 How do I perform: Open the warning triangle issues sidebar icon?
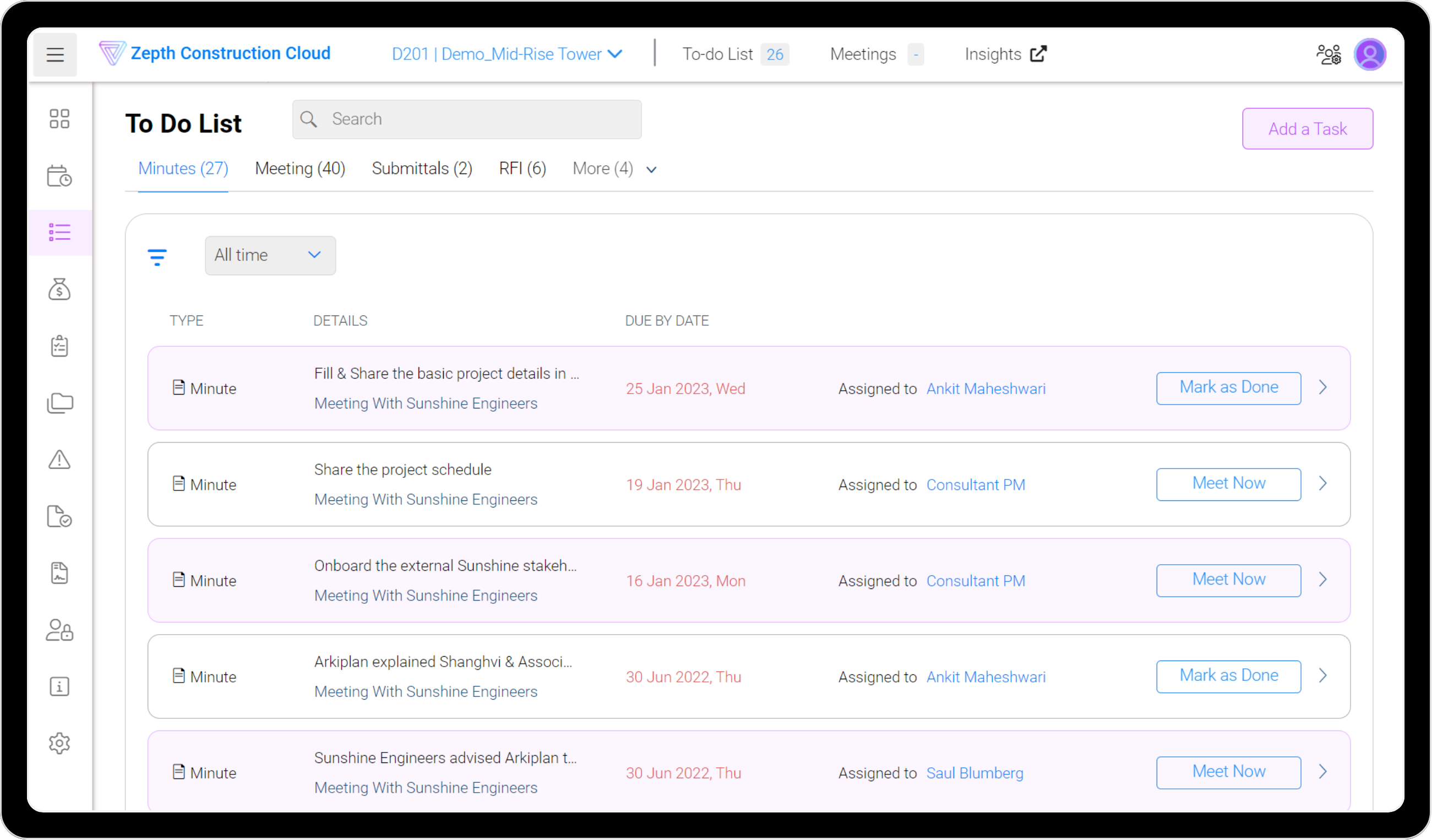[x=59, y=460]
